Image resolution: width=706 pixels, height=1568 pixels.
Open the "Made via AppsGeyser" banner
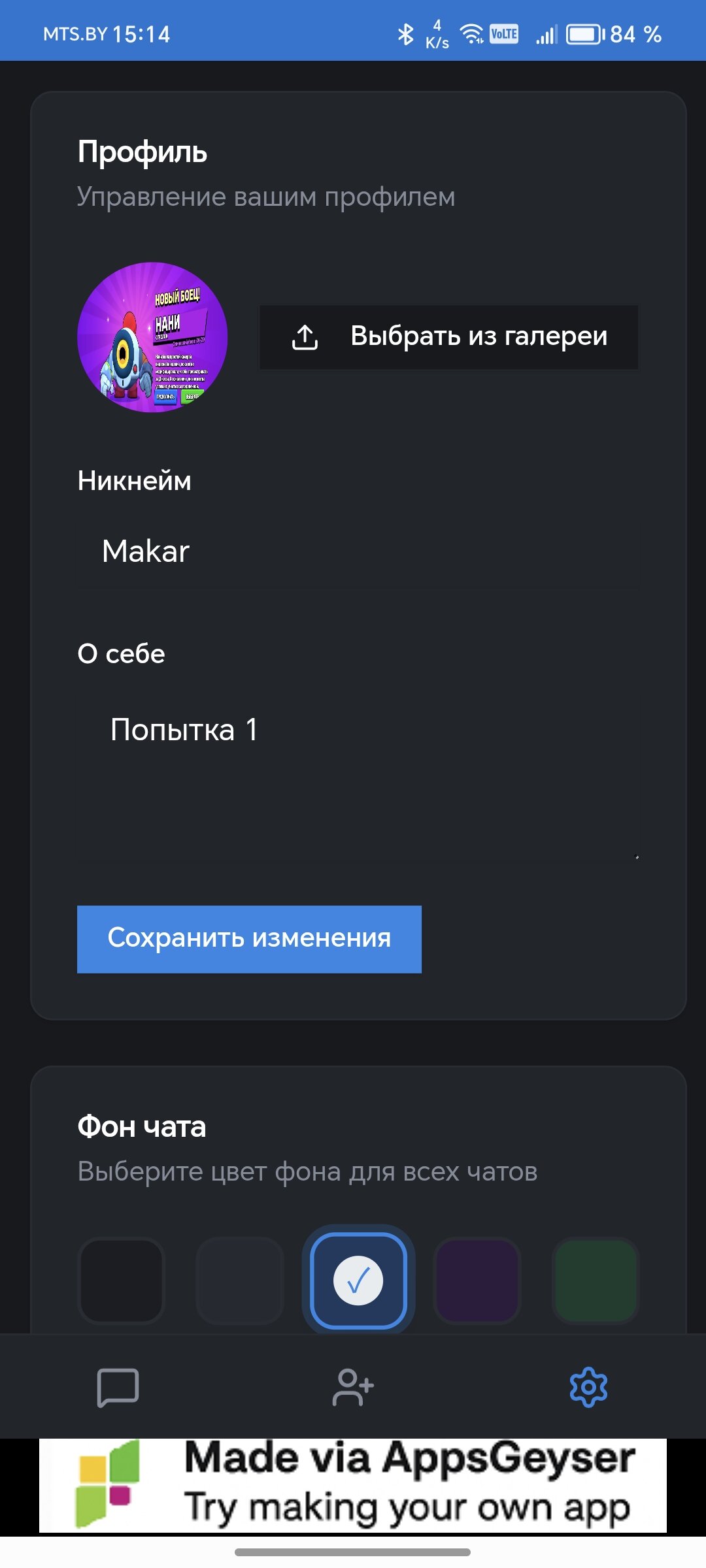(x=409, y=1484)
